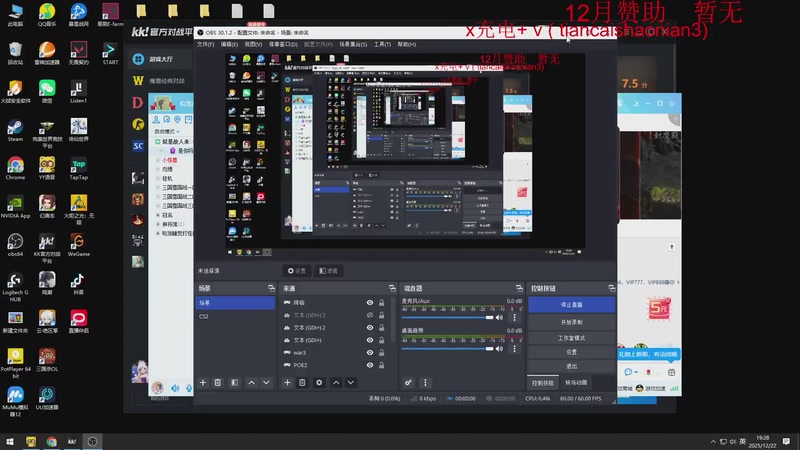The height and width of the screenshot is (450, 800).
Task: Pop out the Sources dock panel
Action: tap(392, 288)
